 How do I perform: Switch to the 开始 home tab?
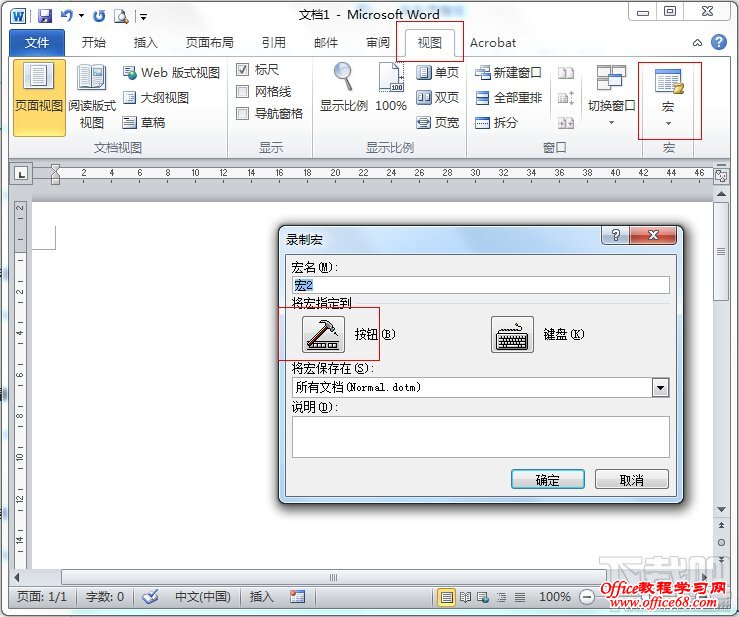click(x=93, y=43)
